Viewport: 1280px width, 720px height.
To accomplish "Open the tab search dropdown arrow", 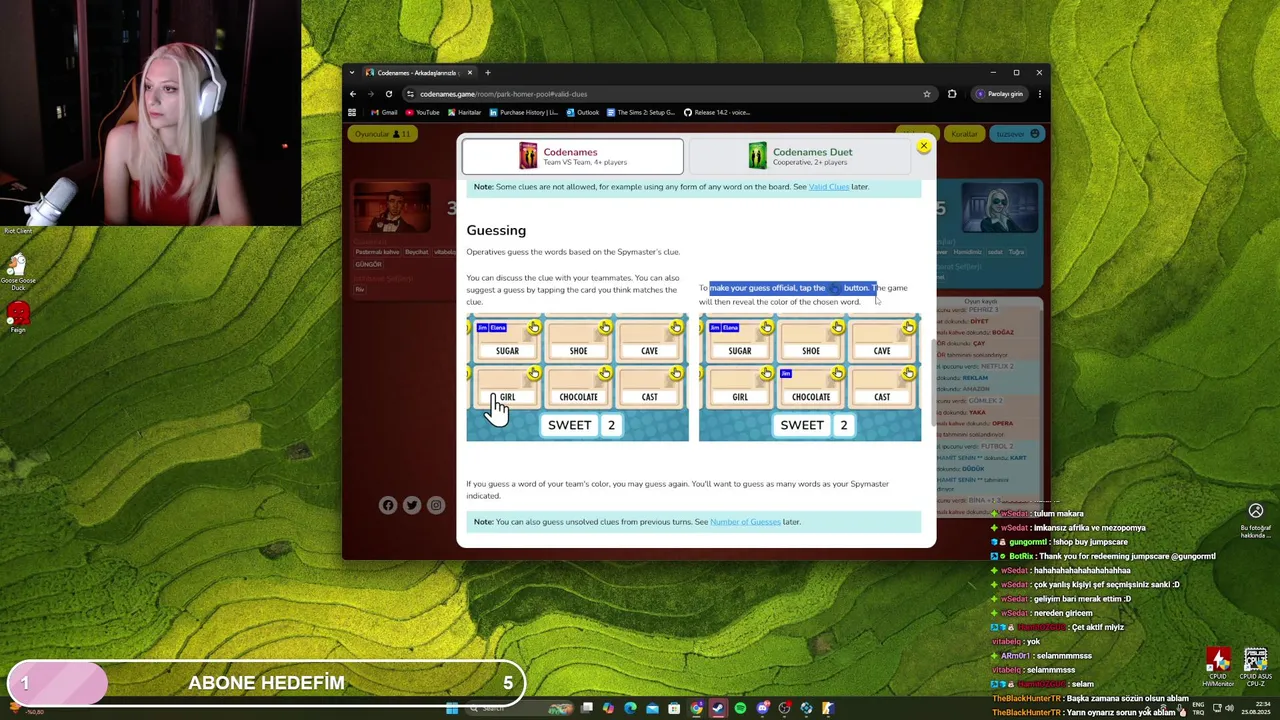I will [352, 73].
